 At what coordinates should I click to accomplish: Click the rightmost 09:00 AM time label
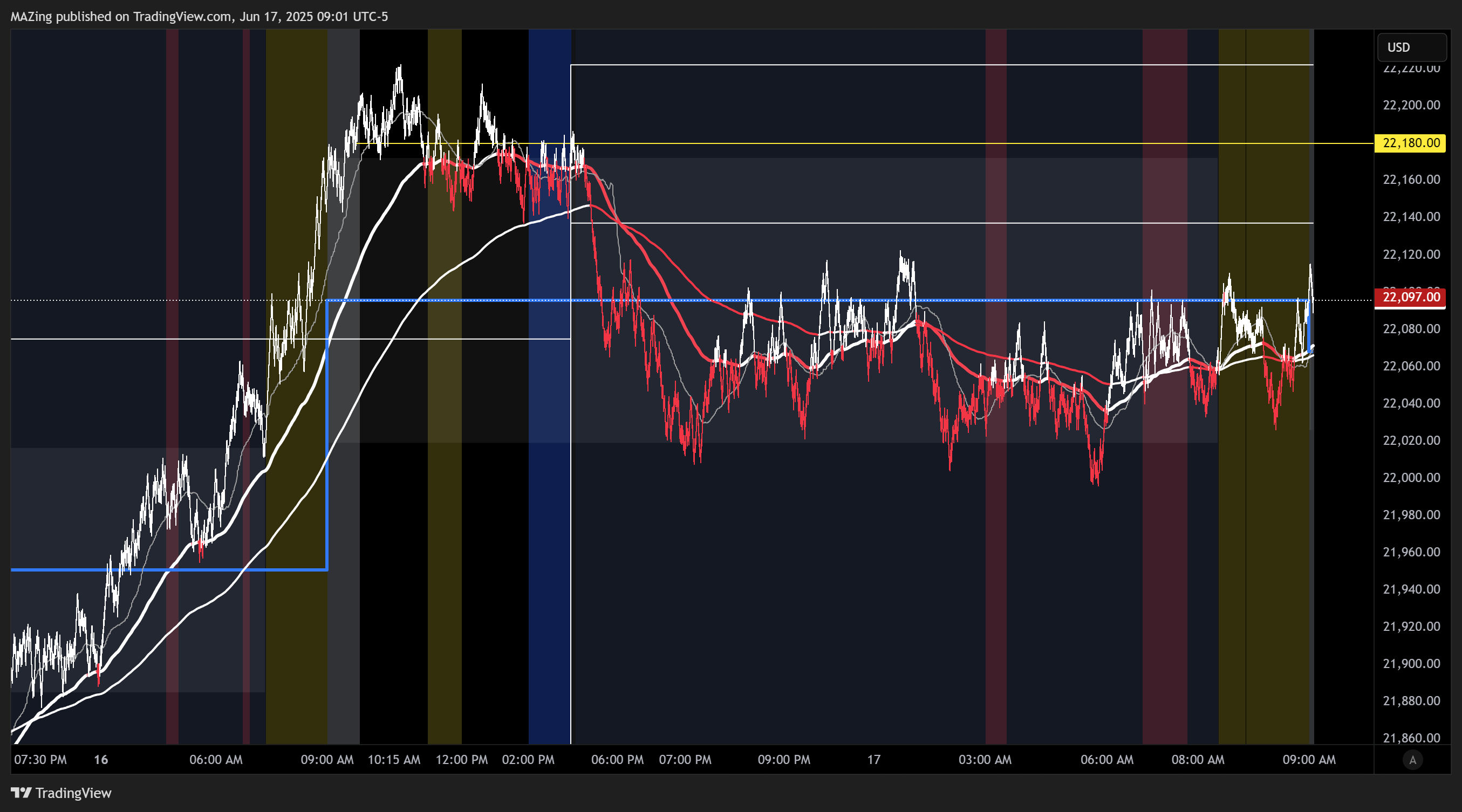pos(1309,760)
